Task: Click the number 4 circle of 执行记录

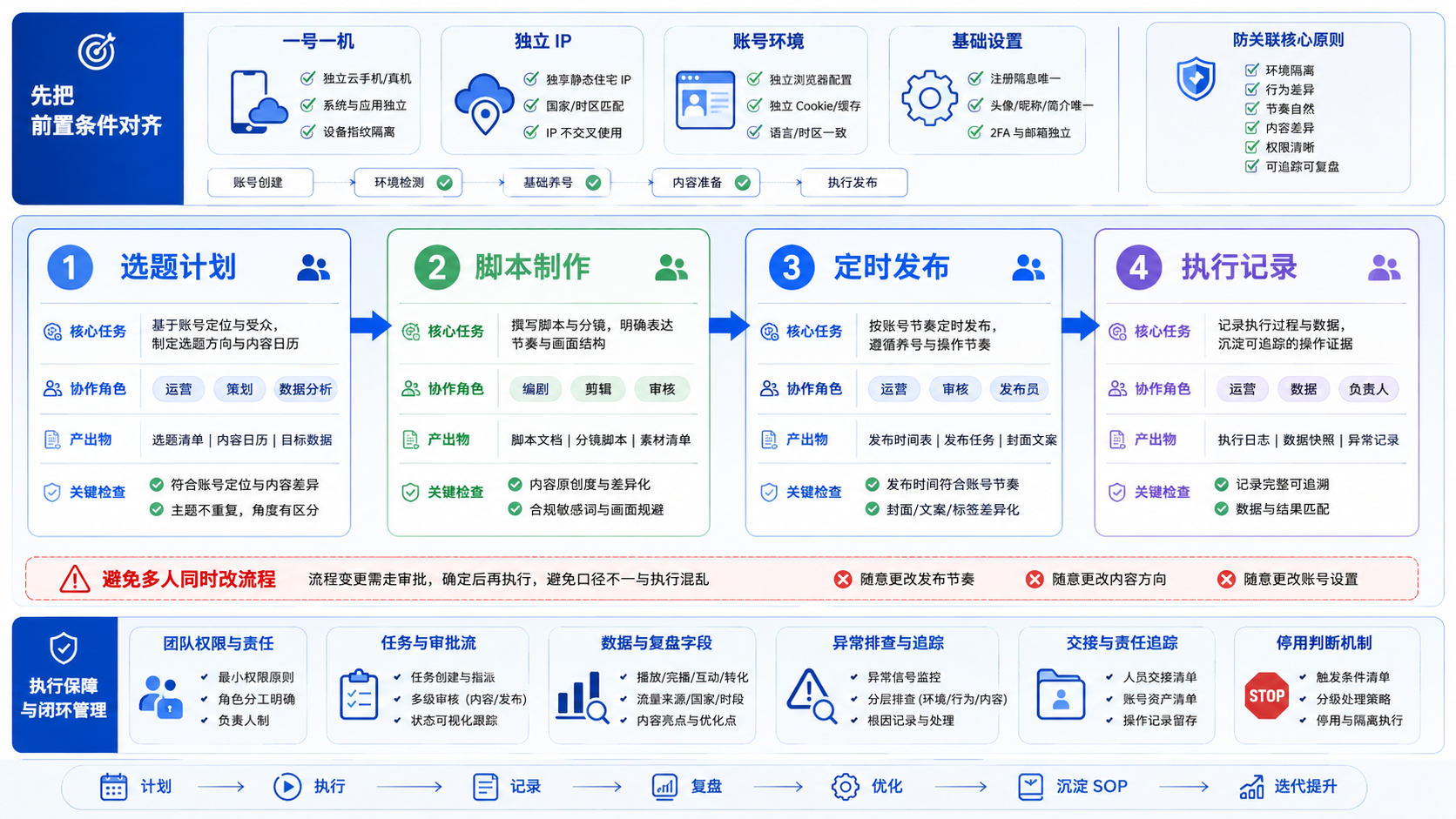Action: (1139, 267)
